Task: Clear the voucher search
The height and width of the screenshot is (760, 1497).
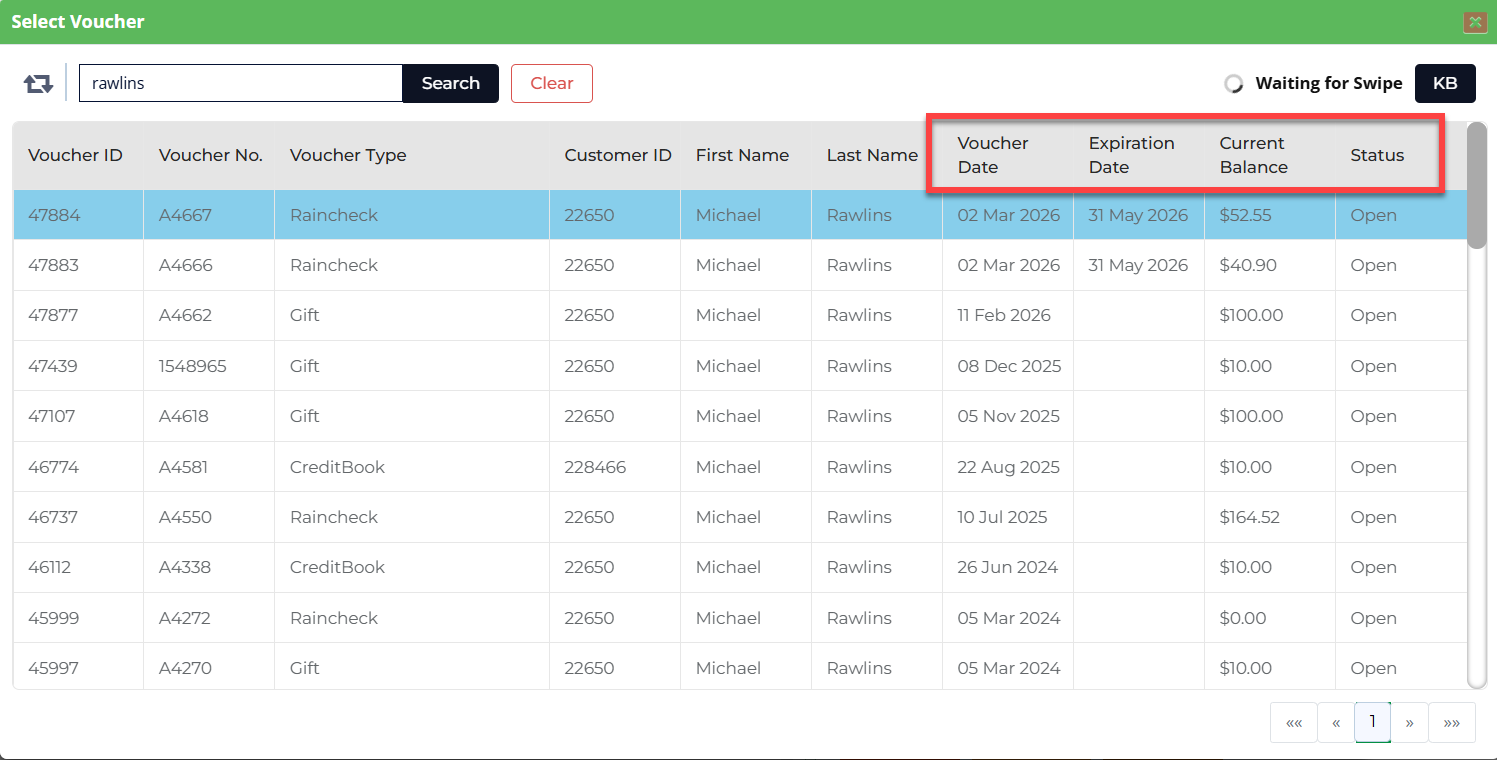Action: 551,83
